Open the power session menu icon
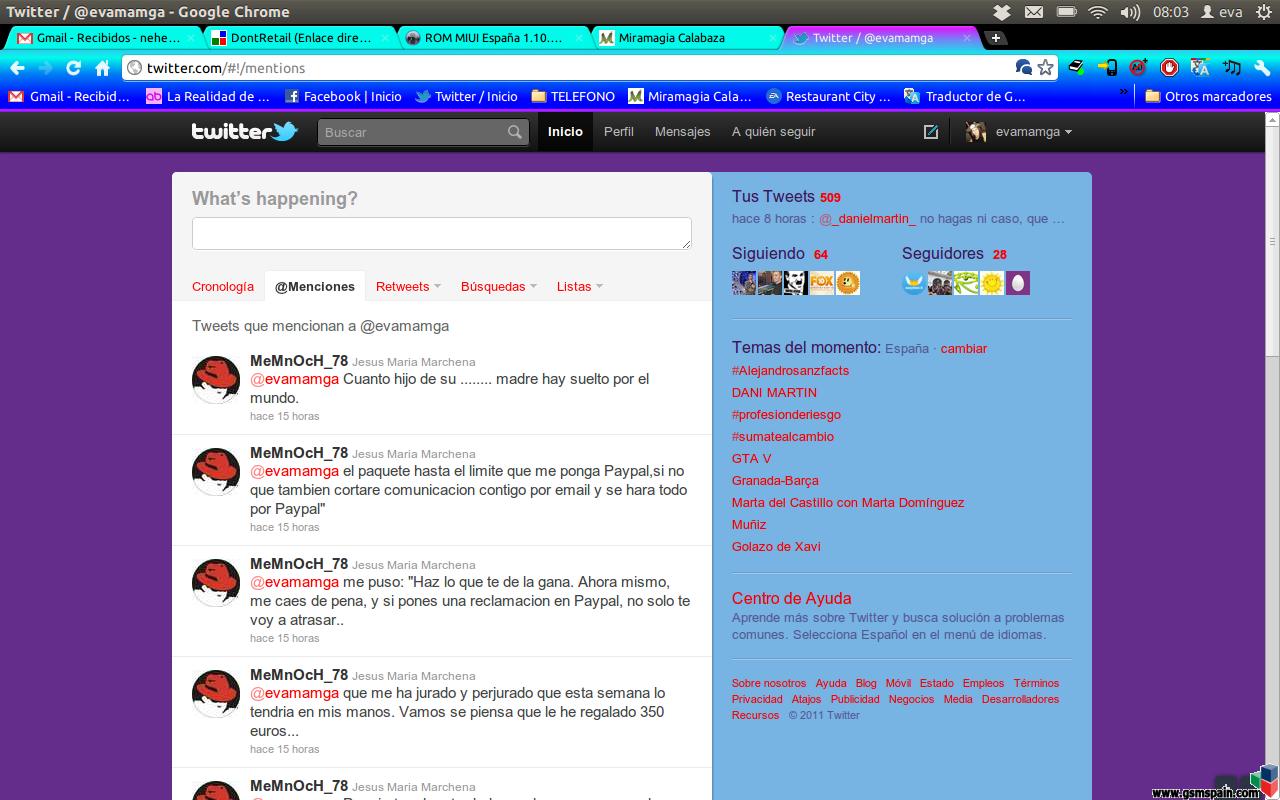The image size is (1280, 800). coord(1264,12)
